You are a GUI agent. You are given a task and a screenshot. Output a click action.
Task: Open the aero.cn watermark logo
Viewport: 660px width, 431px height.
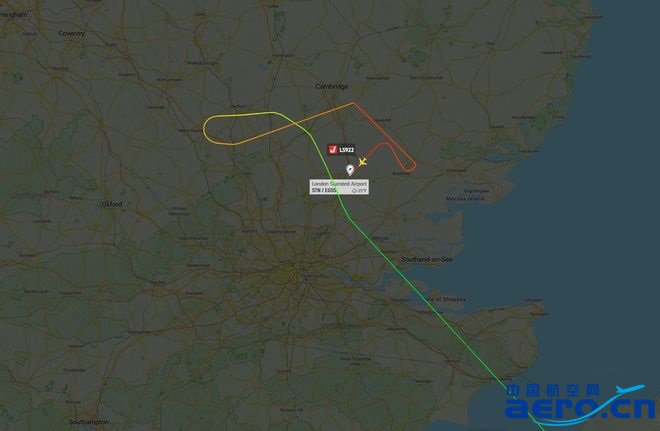(580, 405)
